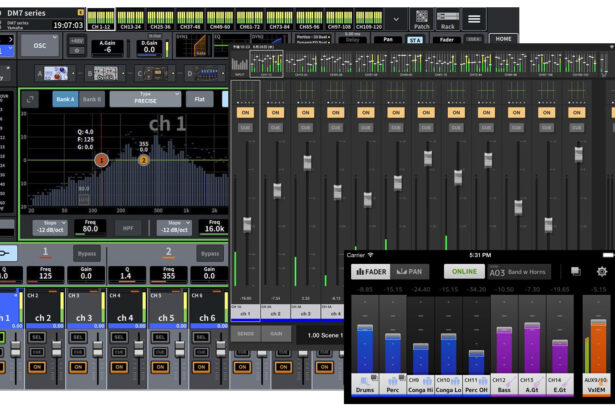Click the D.Gain 0.0 value field
This screenshot has width=615, height=410.
[x=149, y=47]
